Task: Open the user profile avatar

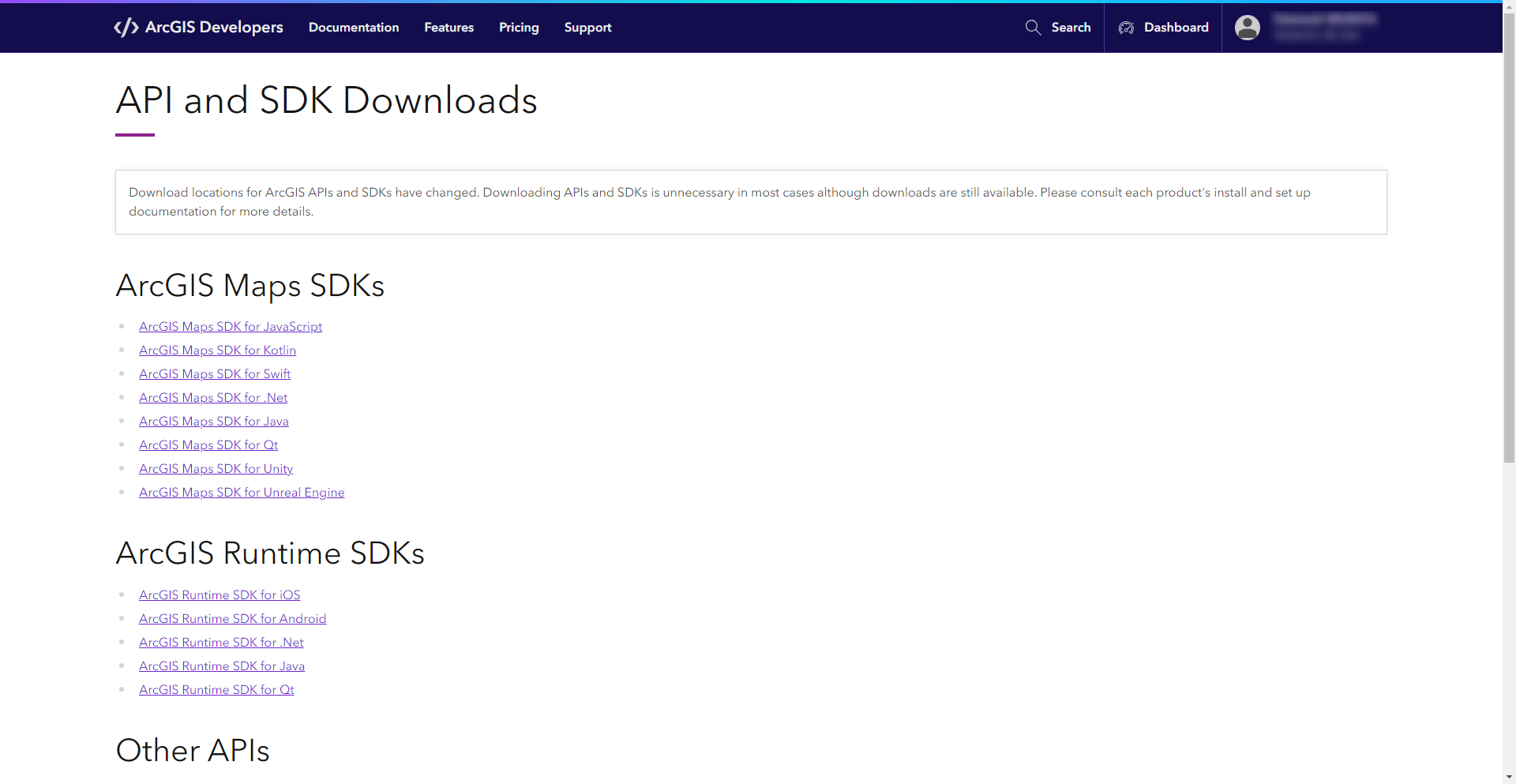Action: click(x=1247, y=28)
